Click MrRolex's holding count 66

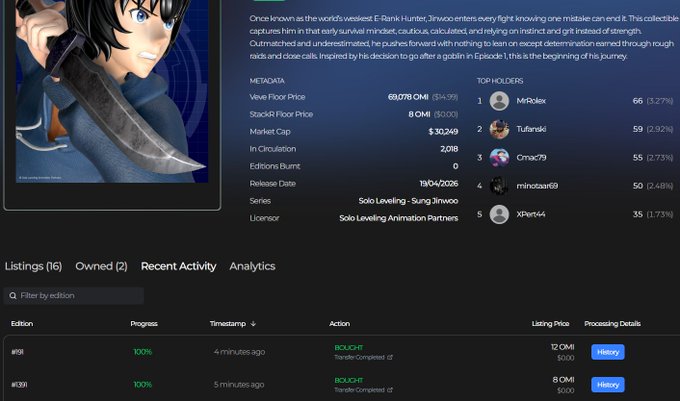(x=638, y=101)
